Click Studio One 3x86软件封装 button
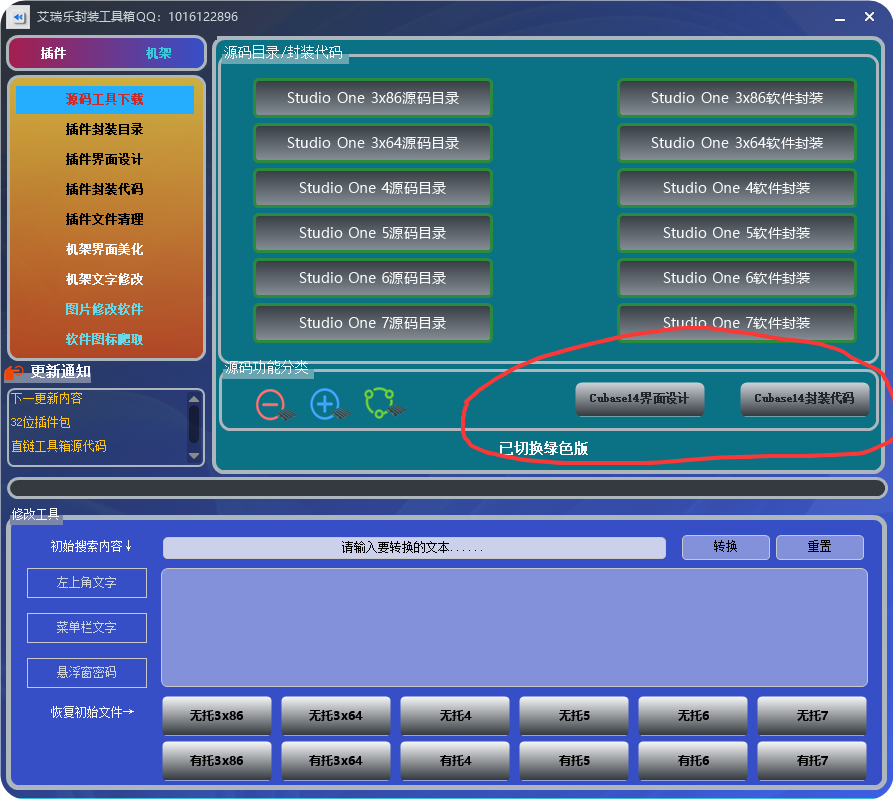The width and height of the screenshot is (893, 799). pos(737,98)
